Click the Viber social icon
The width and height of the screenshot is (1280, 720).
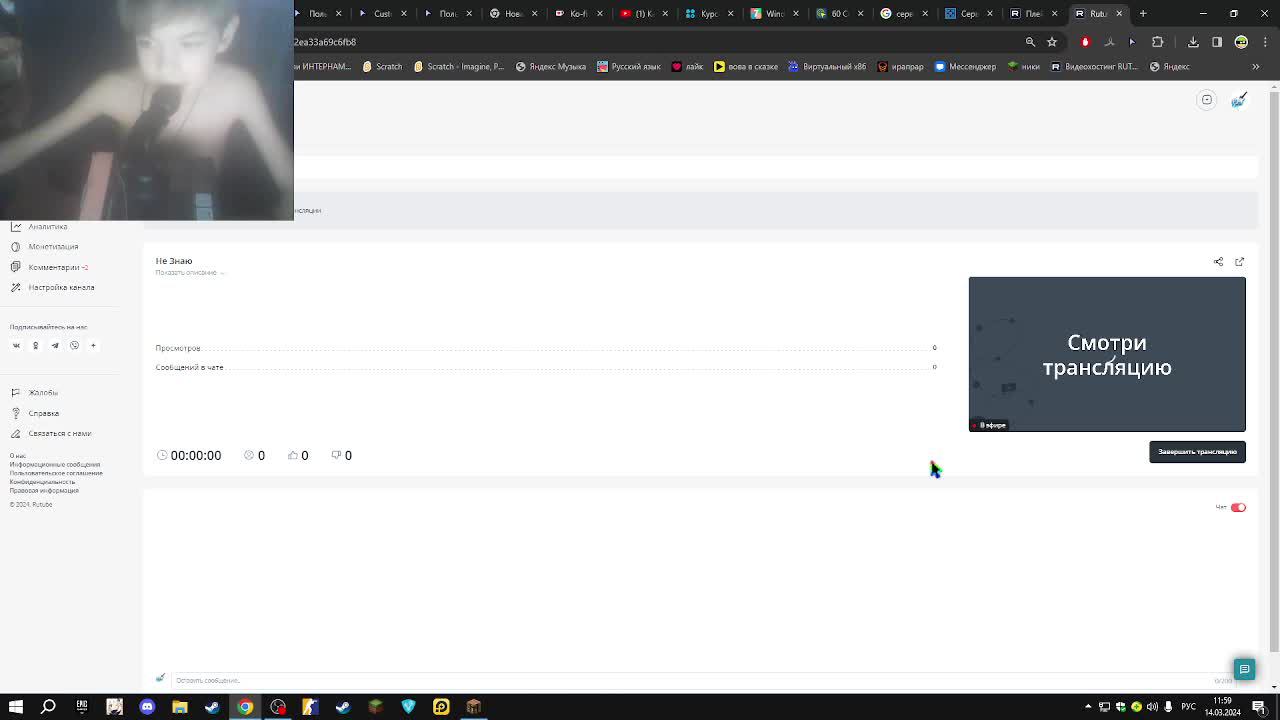point(74,346)
